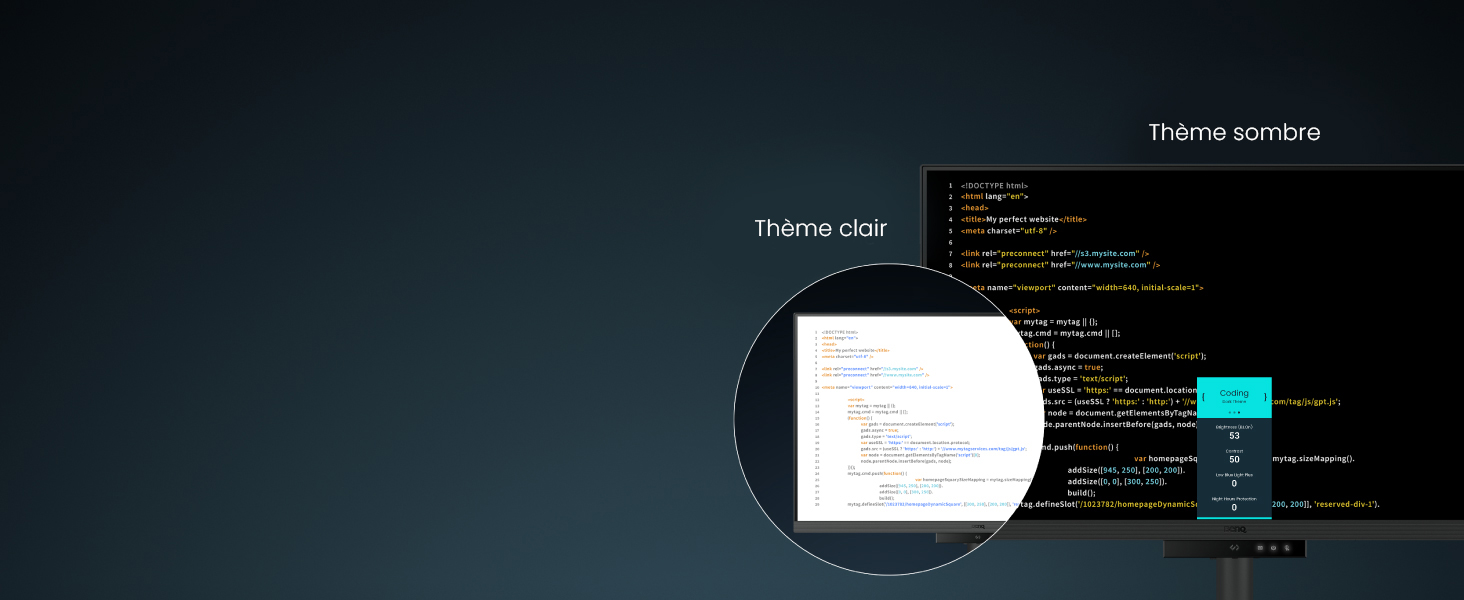Open the Low Blue Light Plus setting
Viewport: 1464px width, 600px height.
[1234, 479]
